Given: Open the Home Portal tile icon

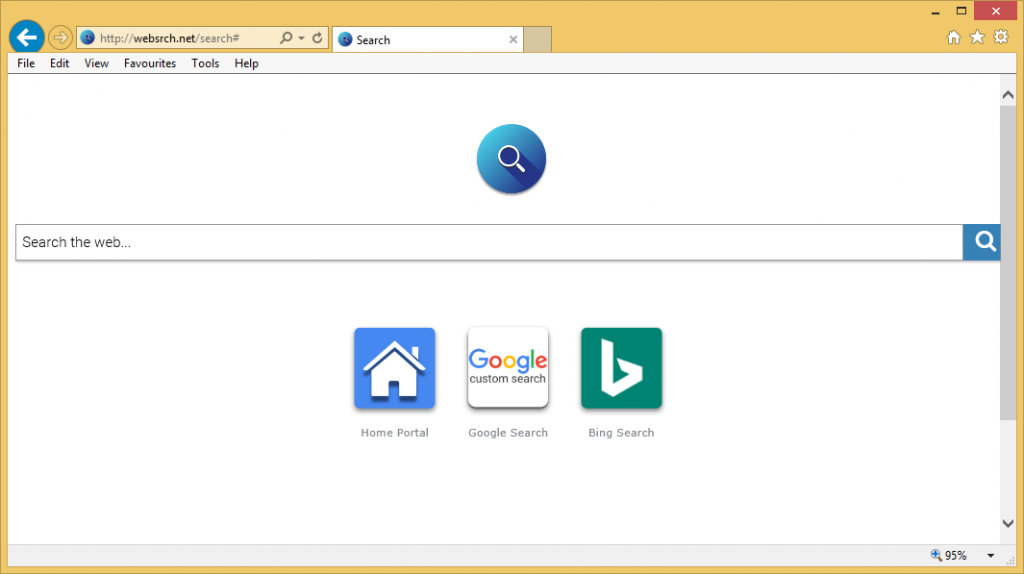Looking at the screenshot, I should point(394,368).
